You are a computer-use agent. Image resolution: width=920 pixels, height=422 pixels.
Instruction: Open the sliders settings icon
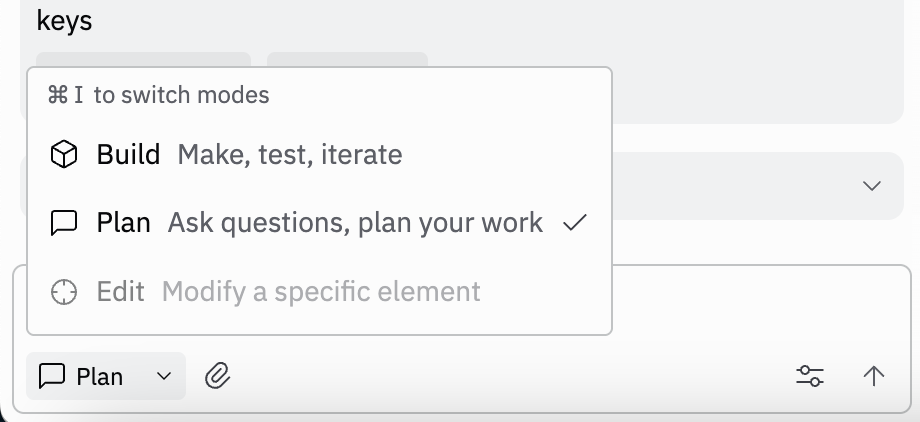coord(809,376)
